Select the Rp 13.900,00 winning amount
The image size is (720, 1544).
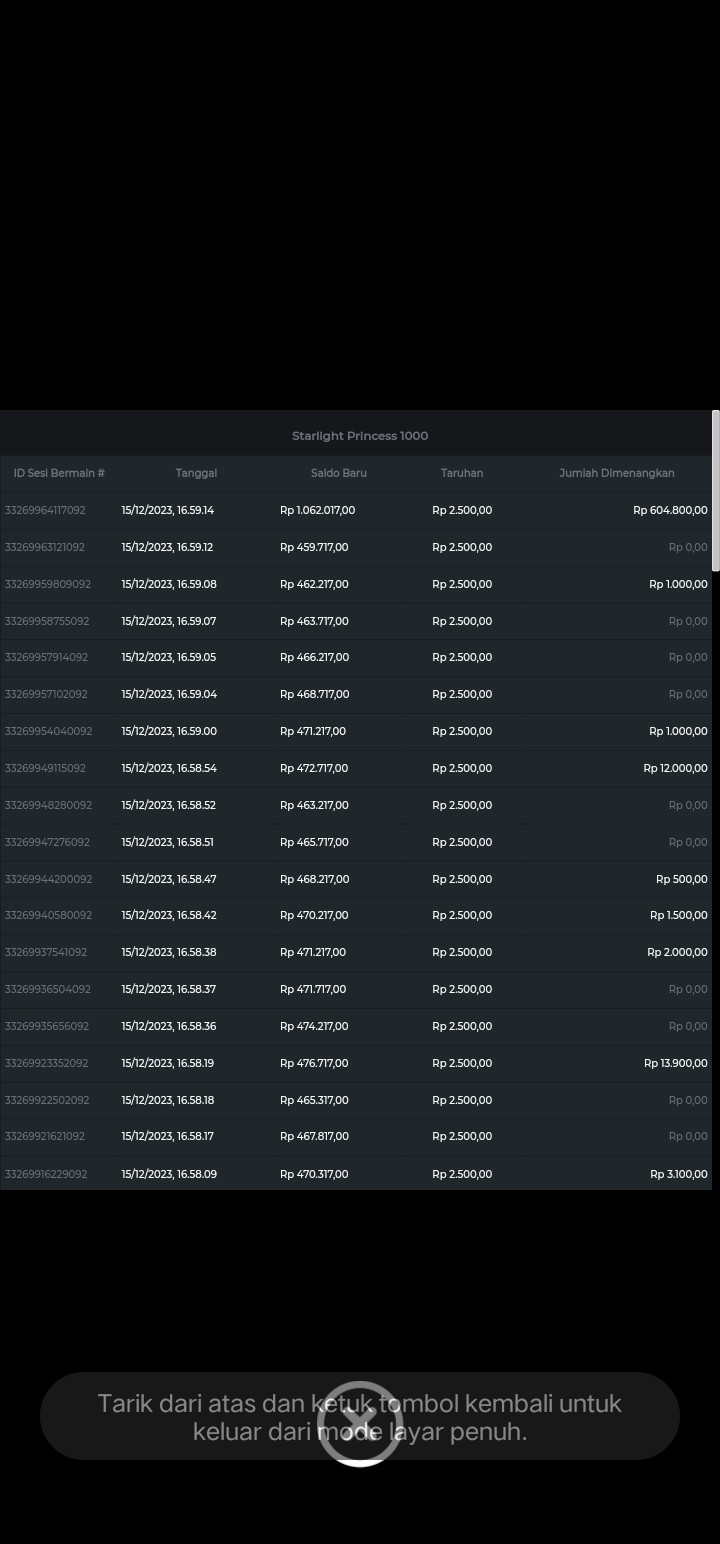click(x=675, y=1063)
